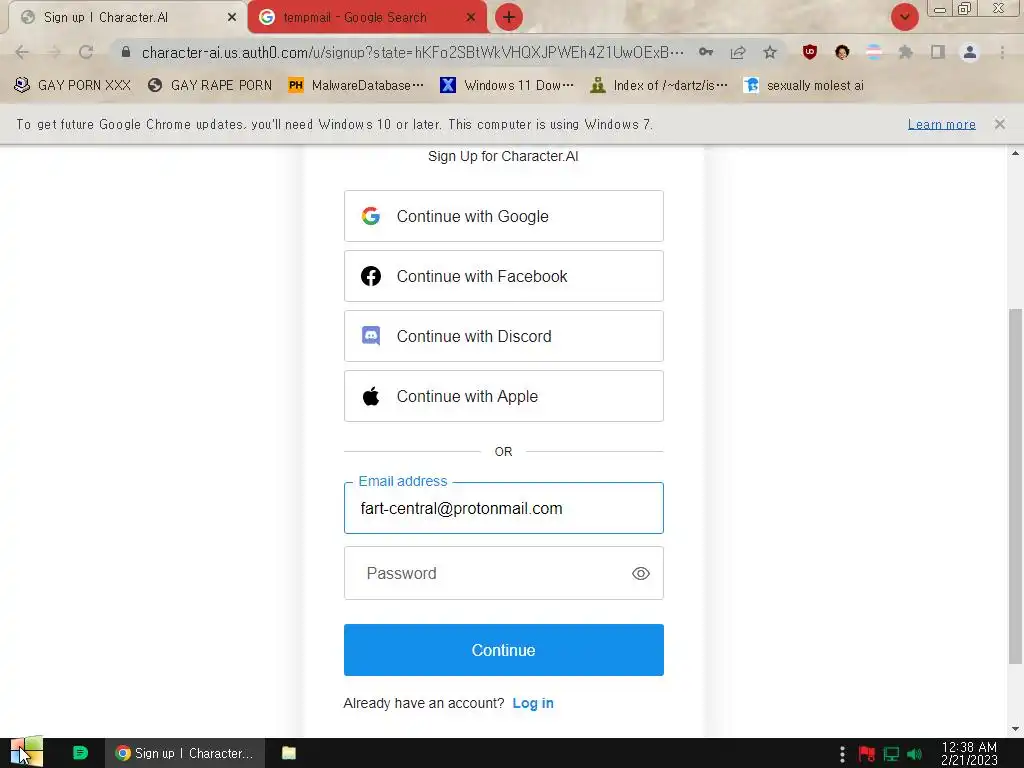The width and height of the screenshot is (1024, 768).
Task: Open the avatar face extension icon
Action: (842, 52)
